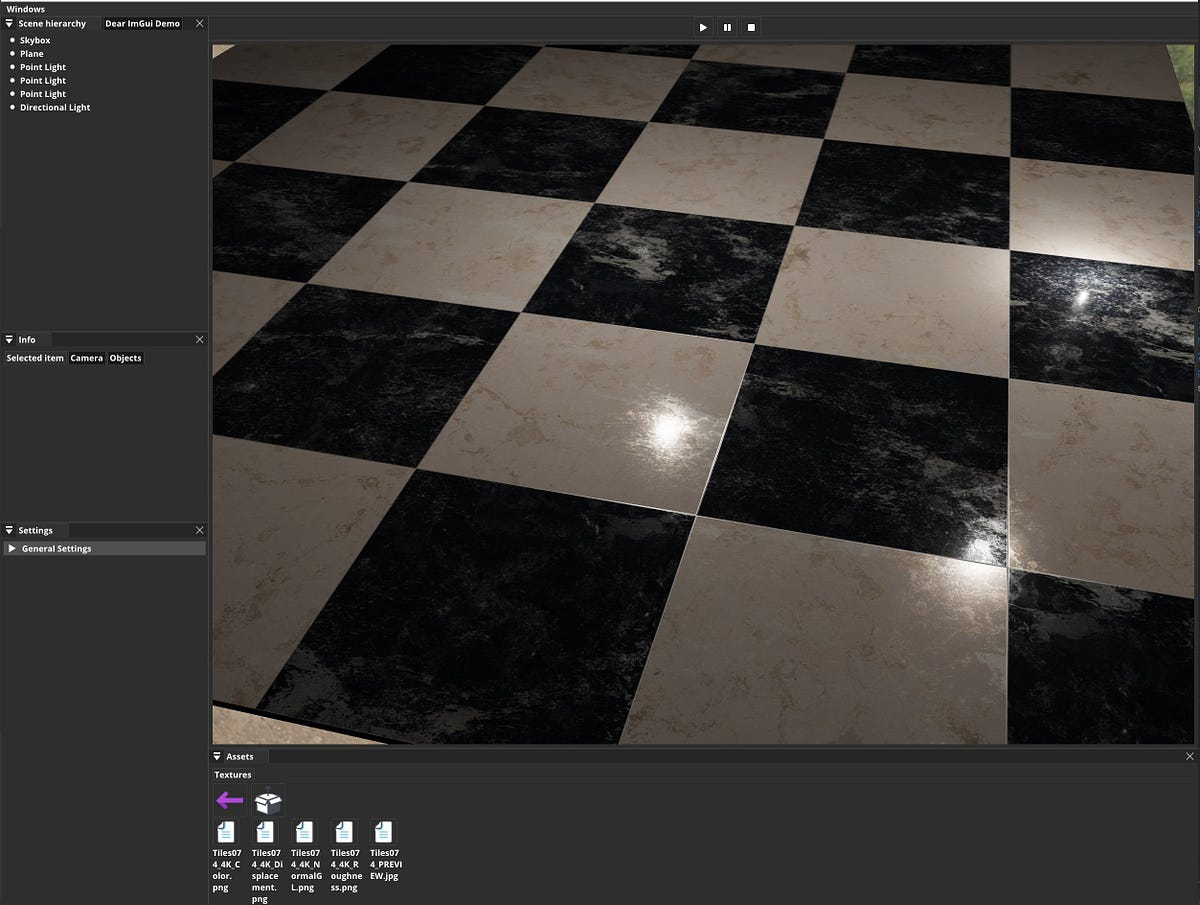This screenshot has width=1200, height=905.
Task: Select the Tiles074_4K_Color.png texture file
Action: [226, 833]
